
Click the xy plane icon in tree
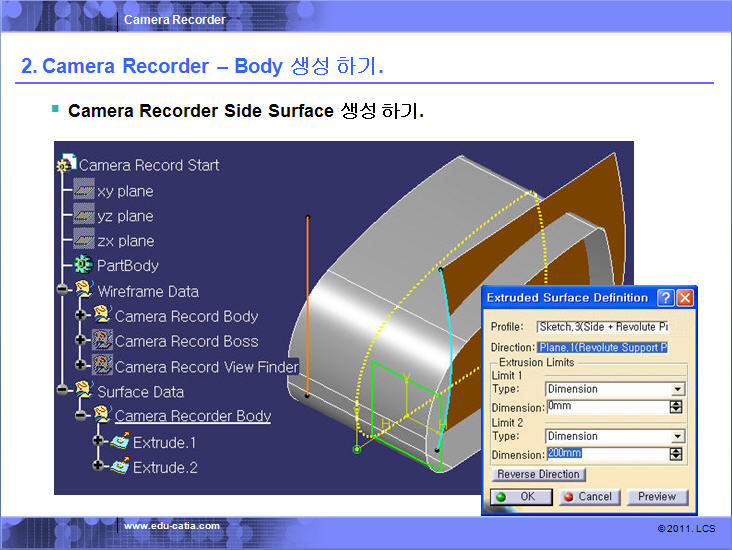[84, 190]
